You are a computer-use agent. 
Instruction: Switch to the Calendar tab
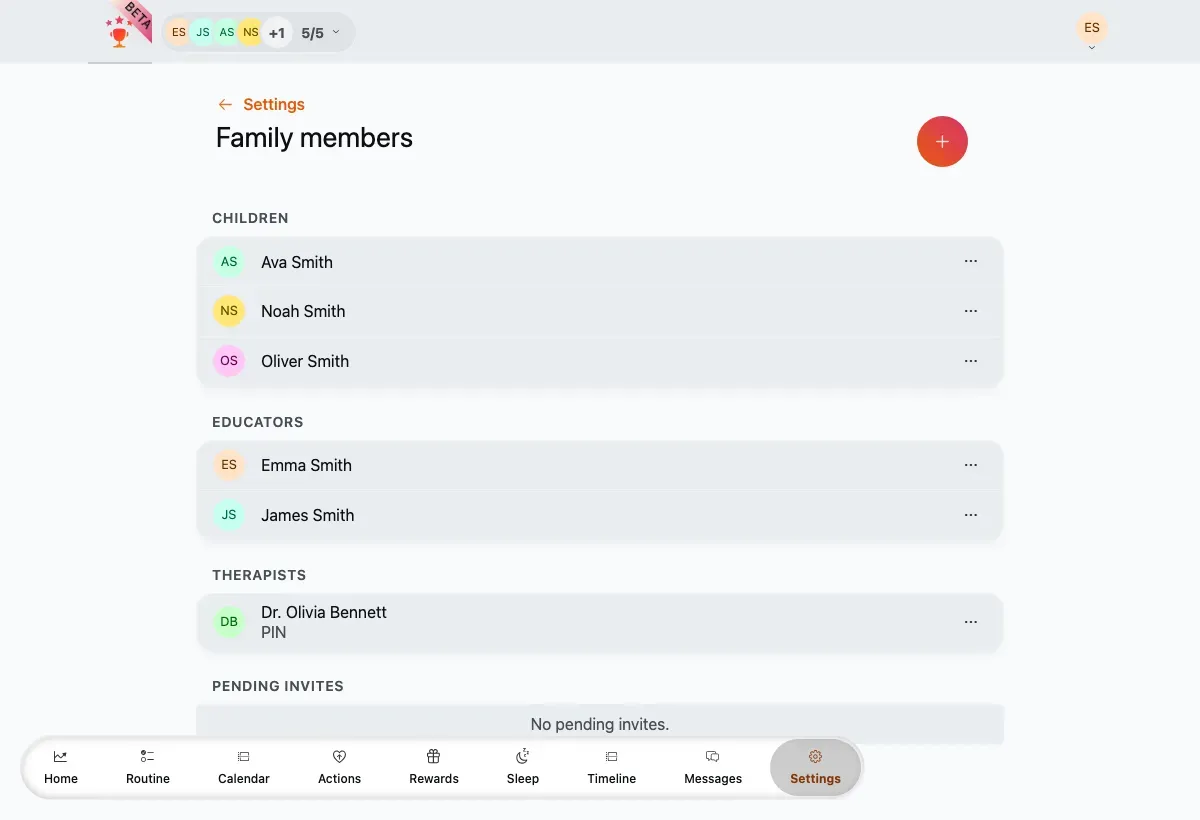tap(244, 767)
